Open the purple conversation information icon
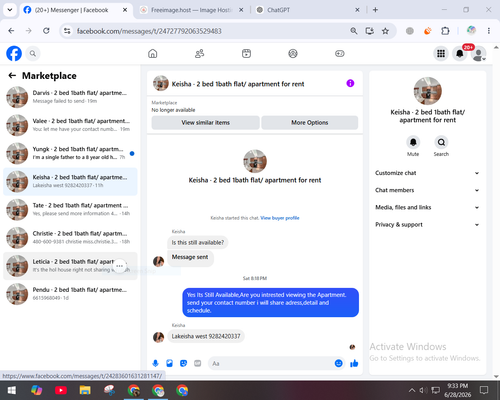The image size is (500, 400). [x=350, y=83]
